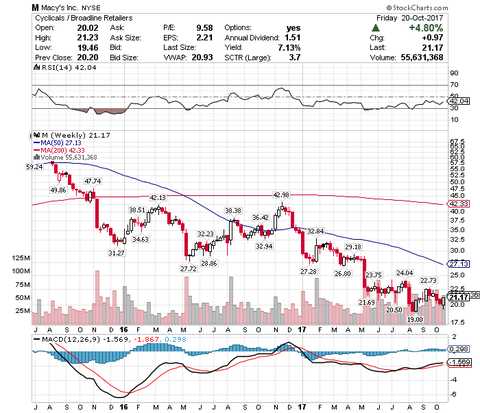Click the High price 21.23
Viewport: 480px width, 413px height.
pos(88,38)
